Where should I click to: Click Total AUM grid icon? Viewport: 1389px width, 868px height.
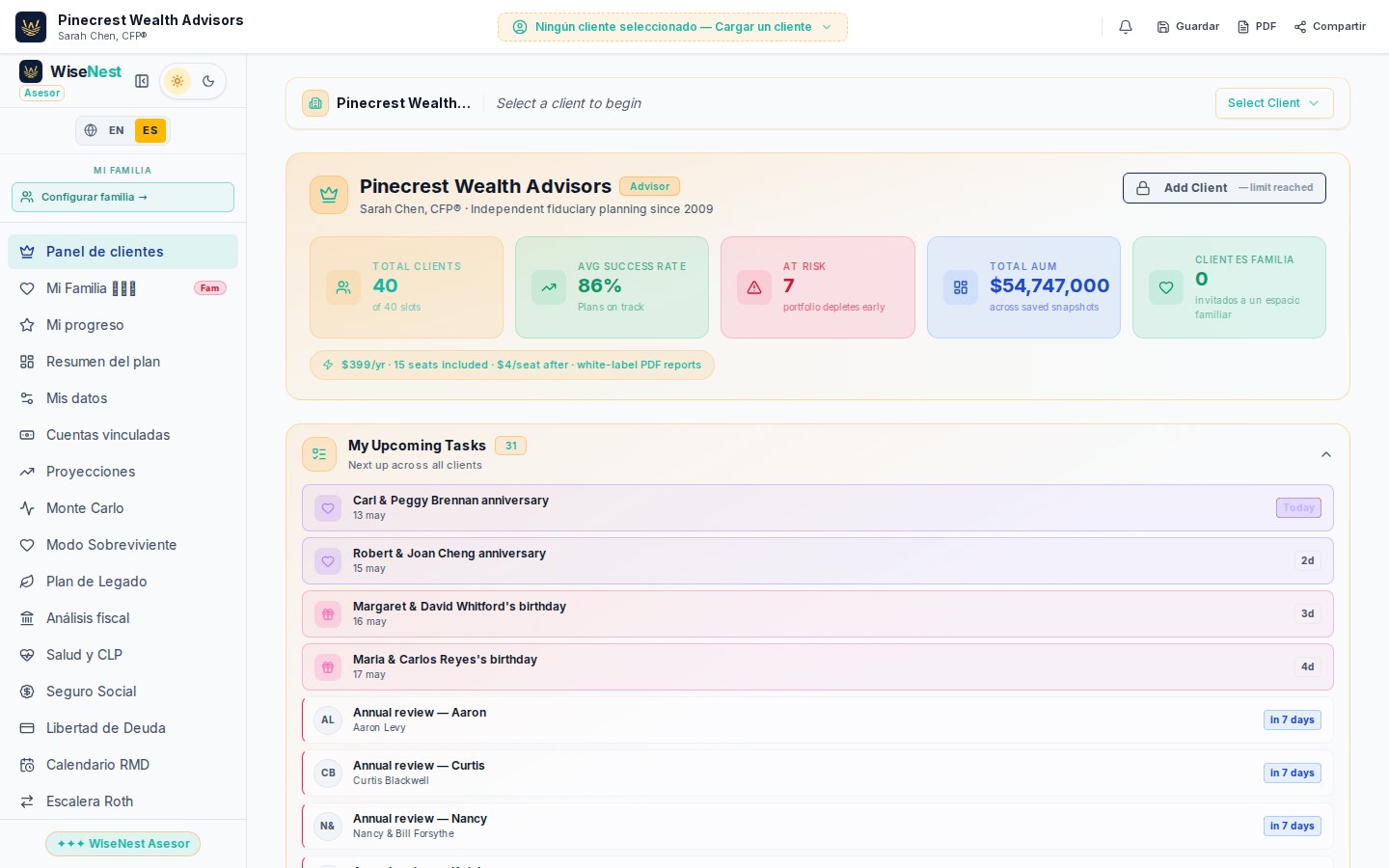(961, 287)
